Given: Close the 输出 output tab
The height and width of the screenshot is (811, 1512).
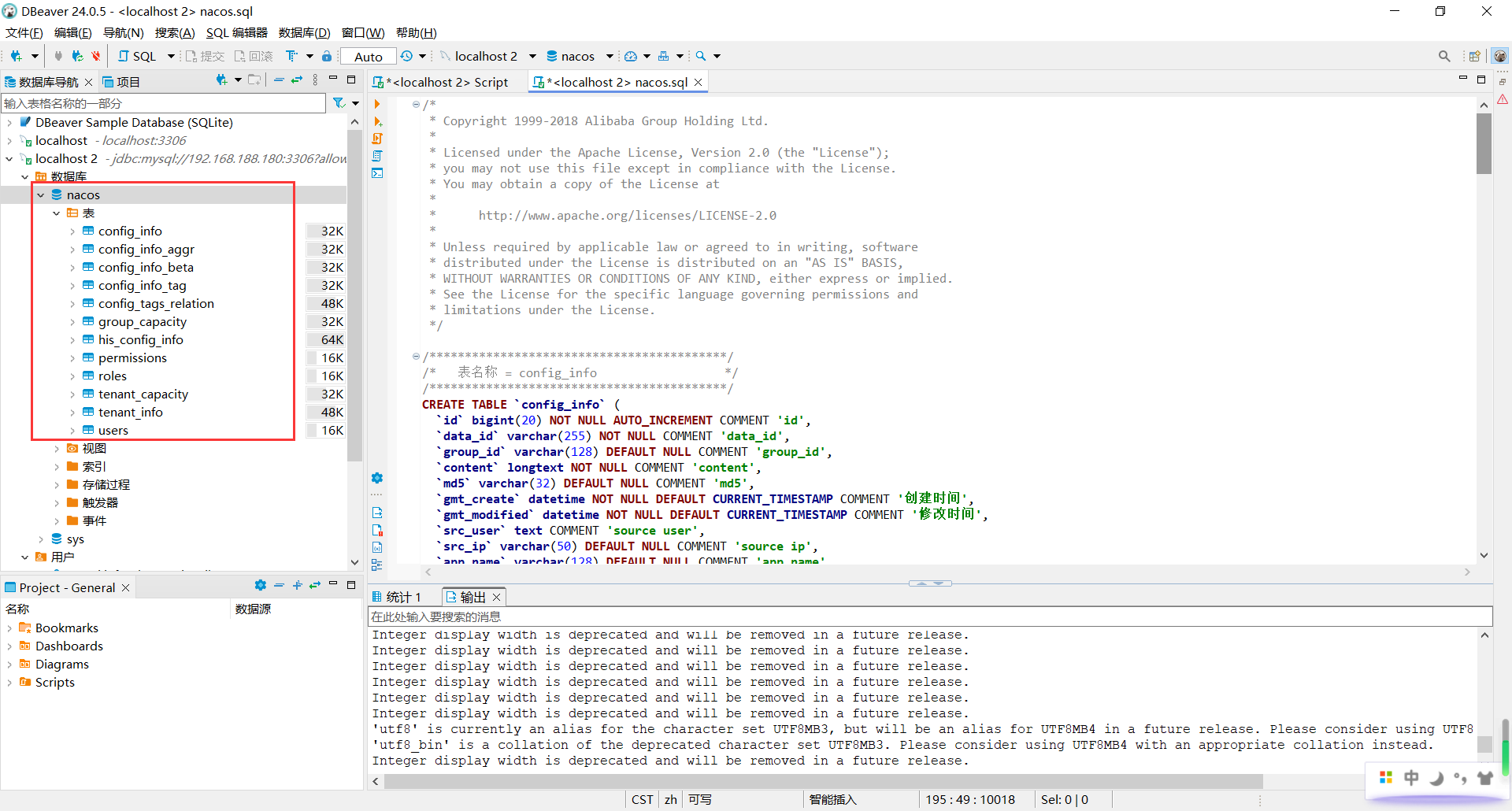Looking at the screenshot, I should [x=496, y=597].
